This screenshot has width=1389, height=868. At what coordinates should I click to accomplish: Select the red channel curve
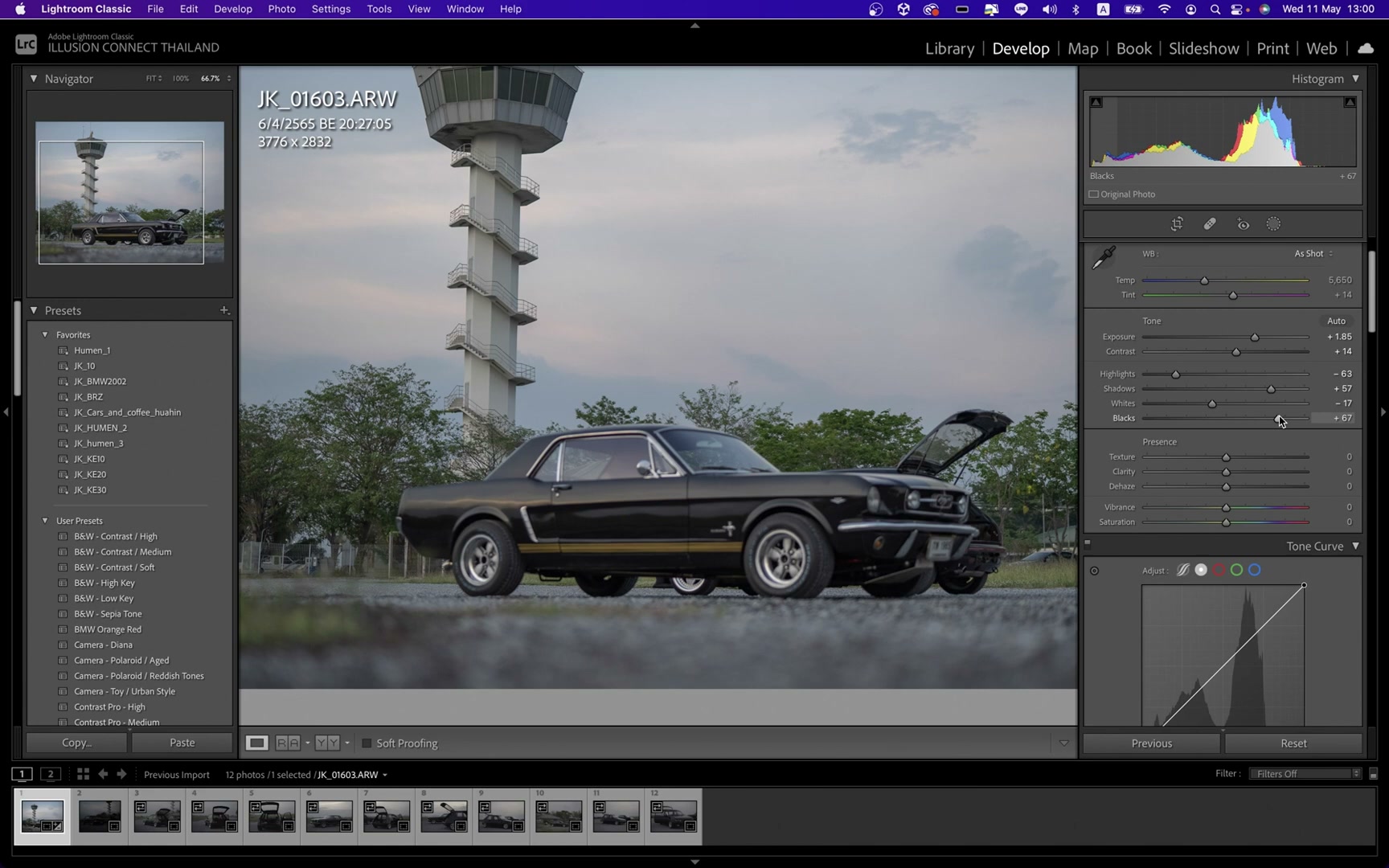click(x=1219, y=571)
